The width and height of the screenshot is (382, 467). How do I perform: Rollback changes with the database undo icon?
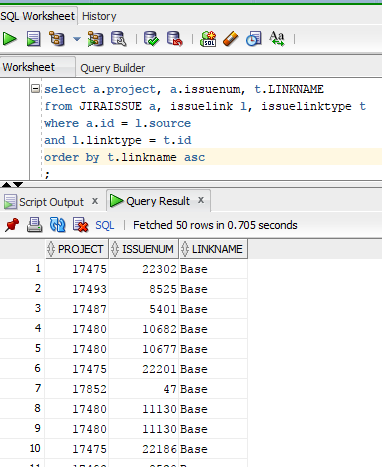(175, 39)
